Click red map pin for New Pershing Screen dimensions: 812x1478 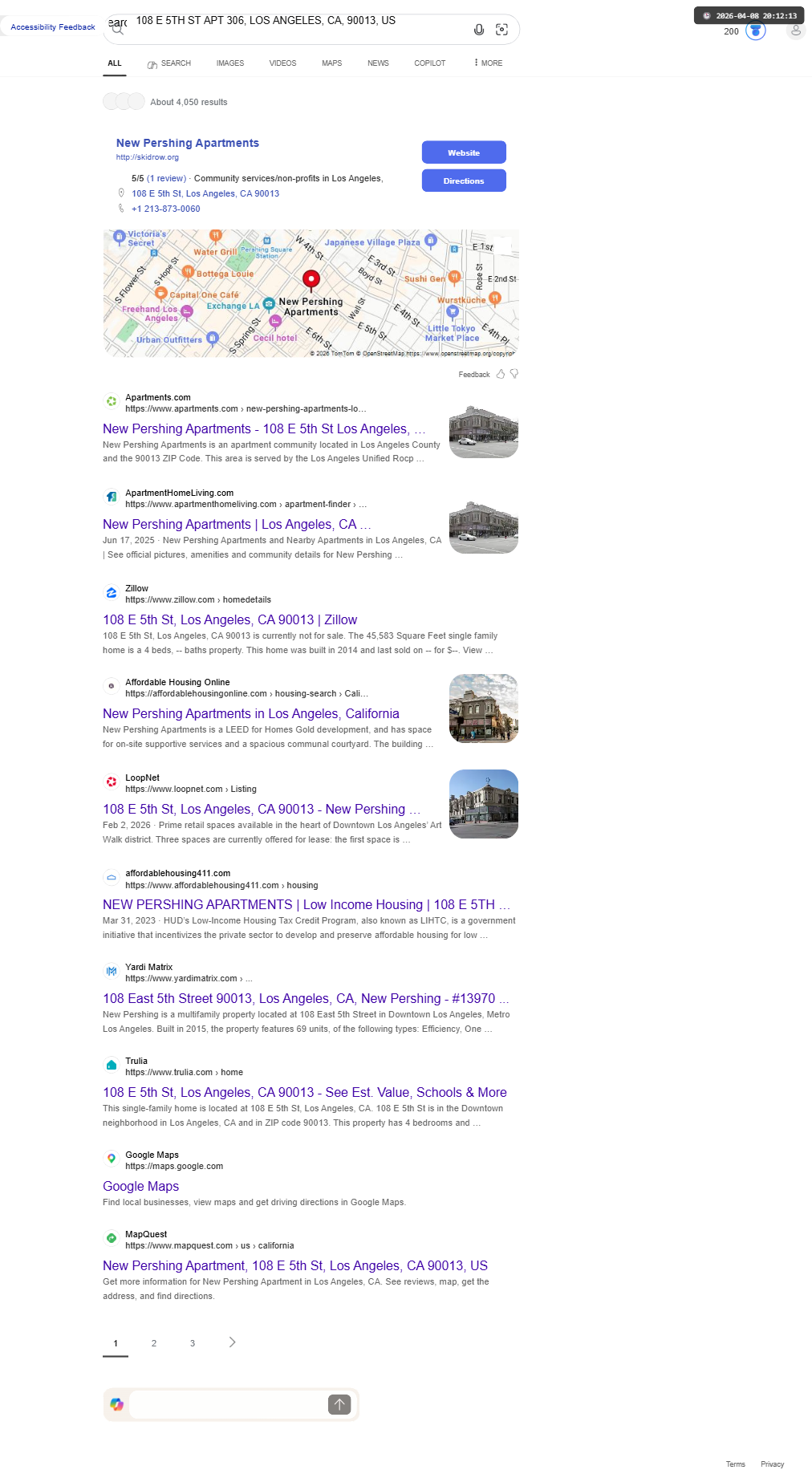pos(311,280)
